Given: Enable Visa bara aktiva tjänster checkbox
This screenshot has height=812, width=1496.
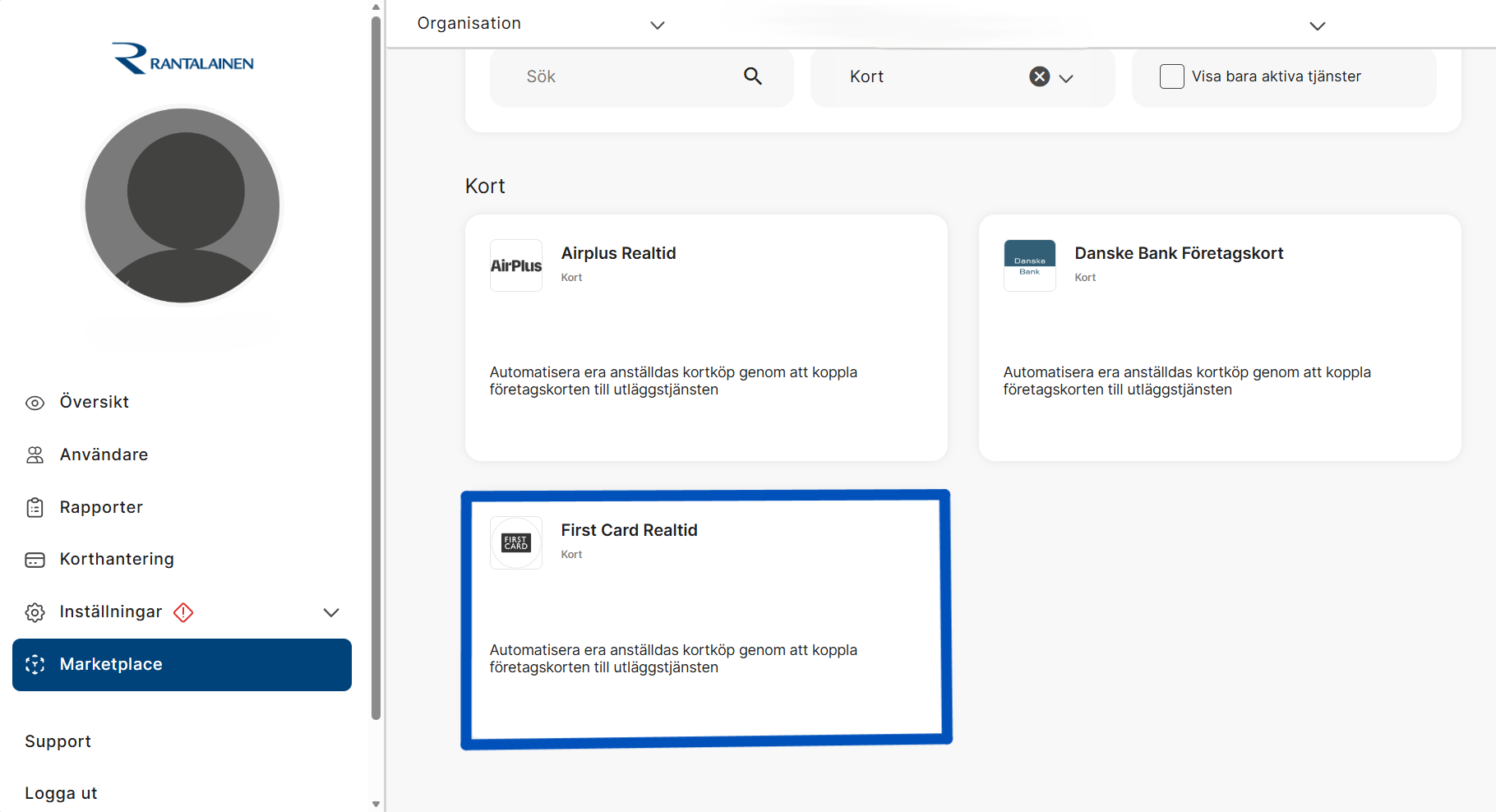Looking at the screenshot, I should [x=1172, y=76].
